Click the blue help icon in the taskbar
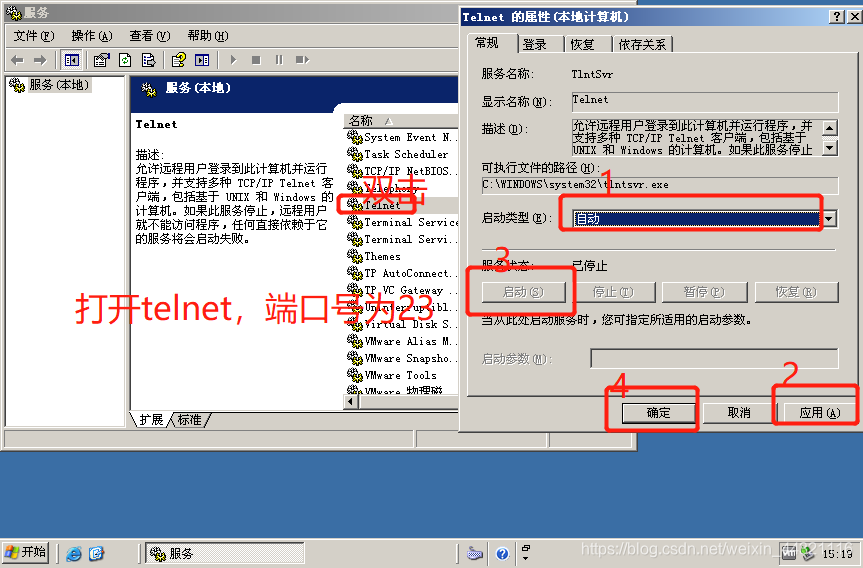This screenshot has height=568, width=863. pyautogui.click(x=502, y=553)
